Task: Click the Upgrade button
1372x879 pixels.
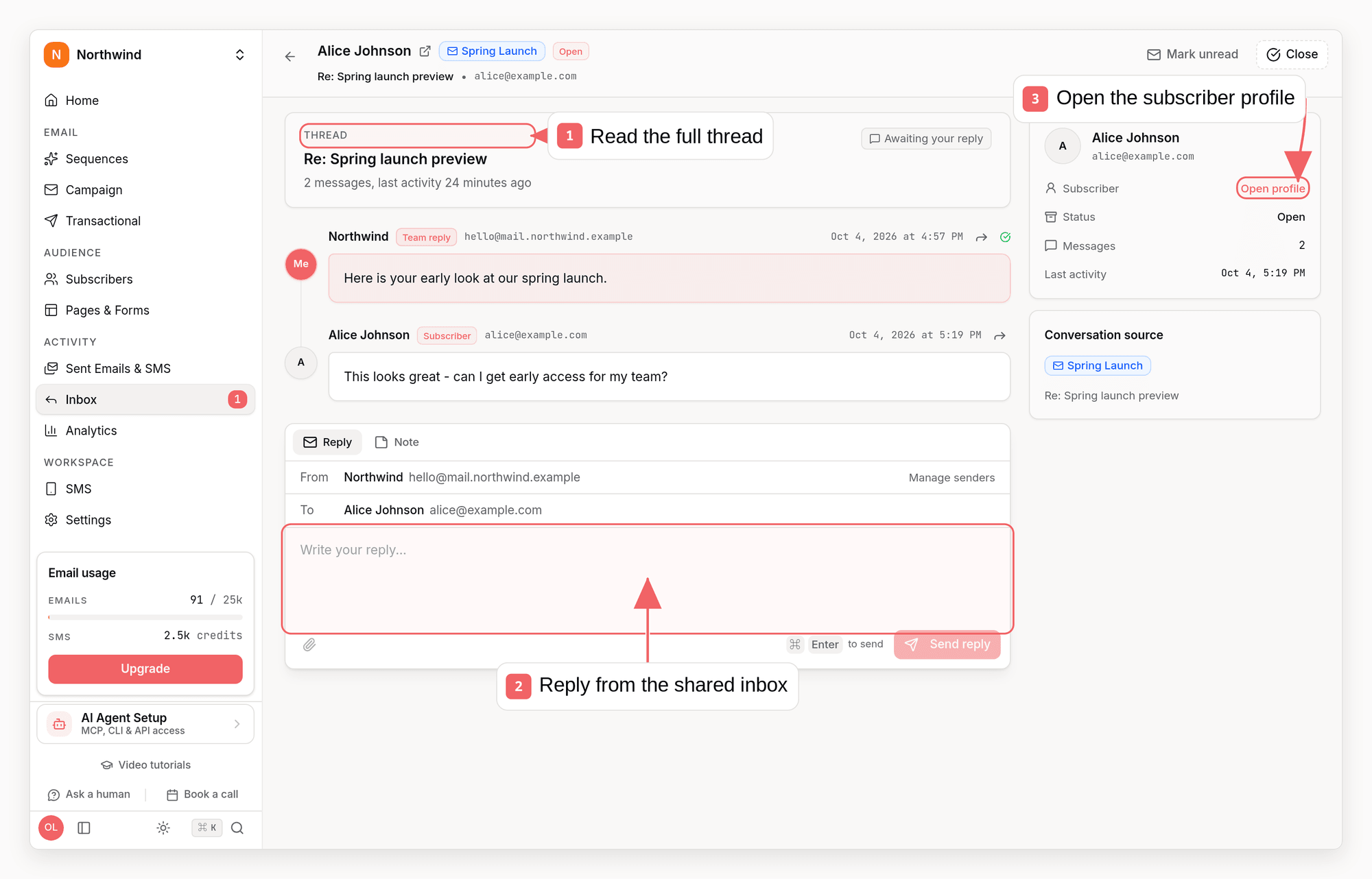Action: tap(145, 669)
